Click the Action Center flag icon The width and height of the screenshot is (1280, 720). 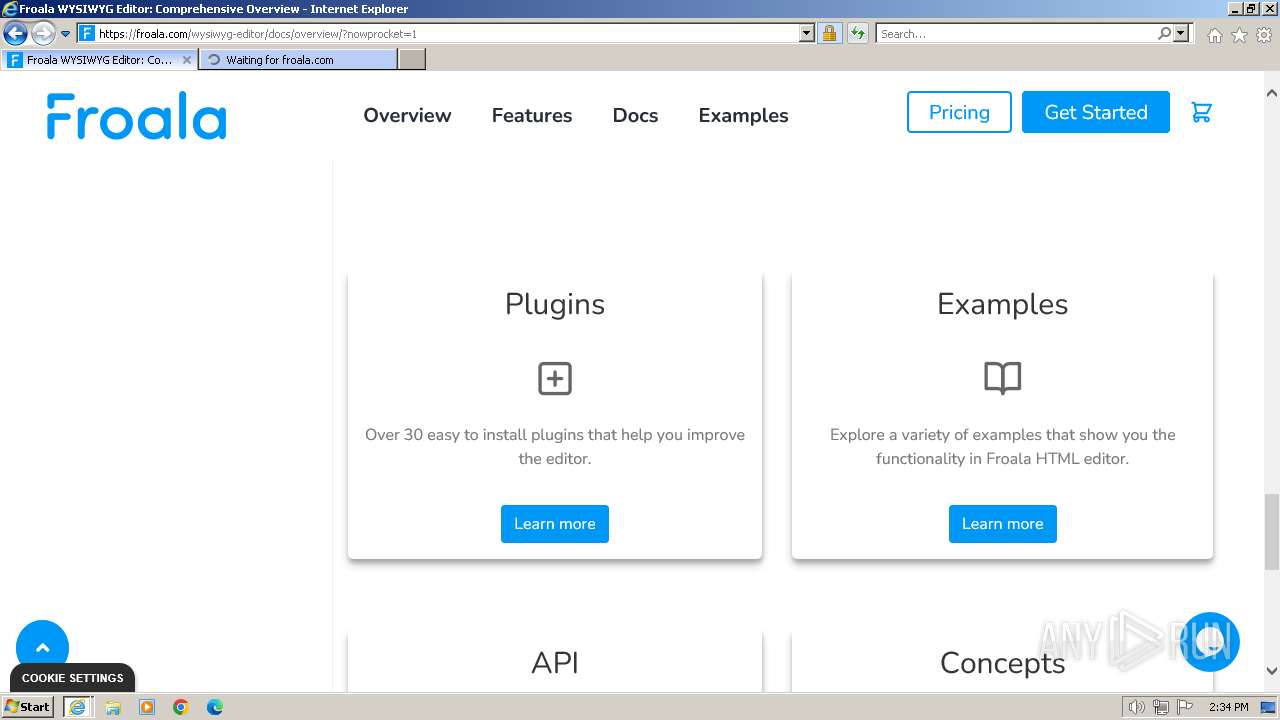click(x=1184, y=707)
